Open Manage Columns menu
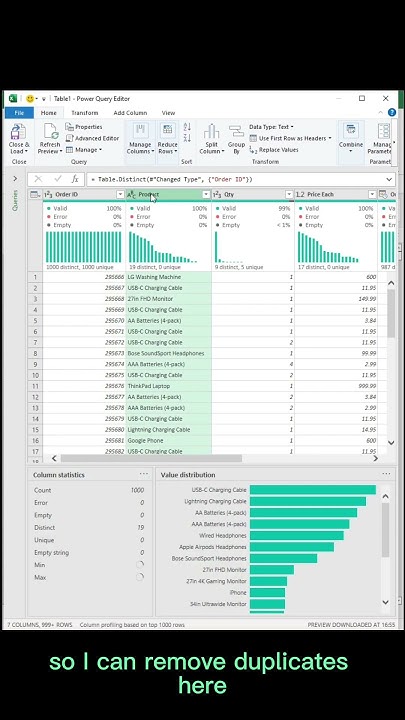Image resolution: width=405 pixels, height=720 pixels. (x=140, y=139)
